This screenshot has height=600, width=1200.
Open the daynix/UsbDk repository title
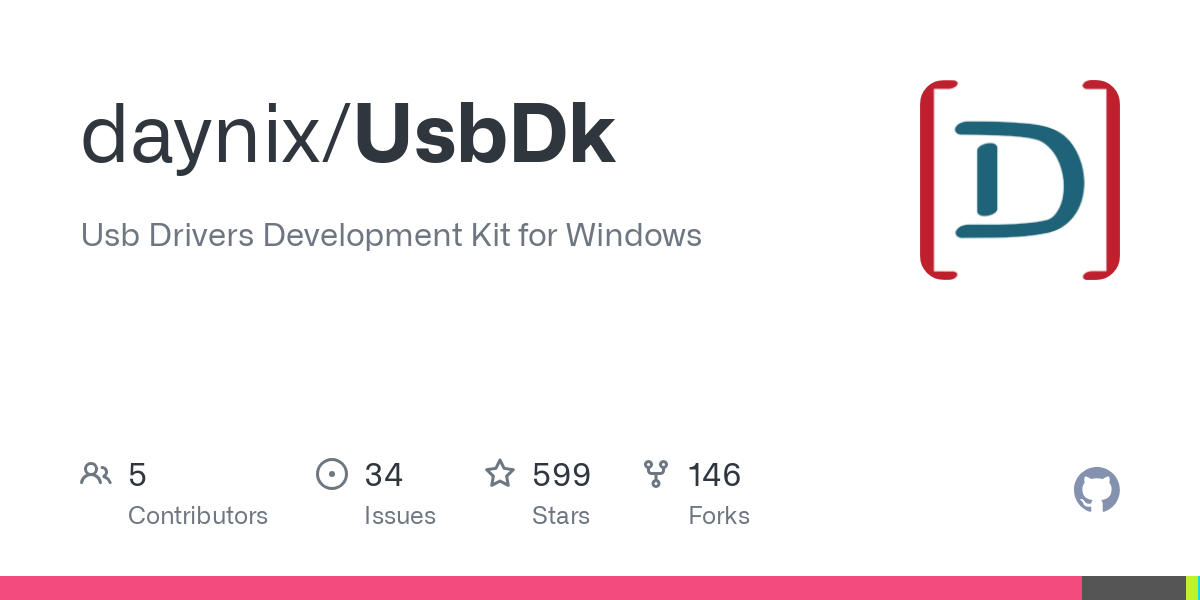click(x=348, y=137)
